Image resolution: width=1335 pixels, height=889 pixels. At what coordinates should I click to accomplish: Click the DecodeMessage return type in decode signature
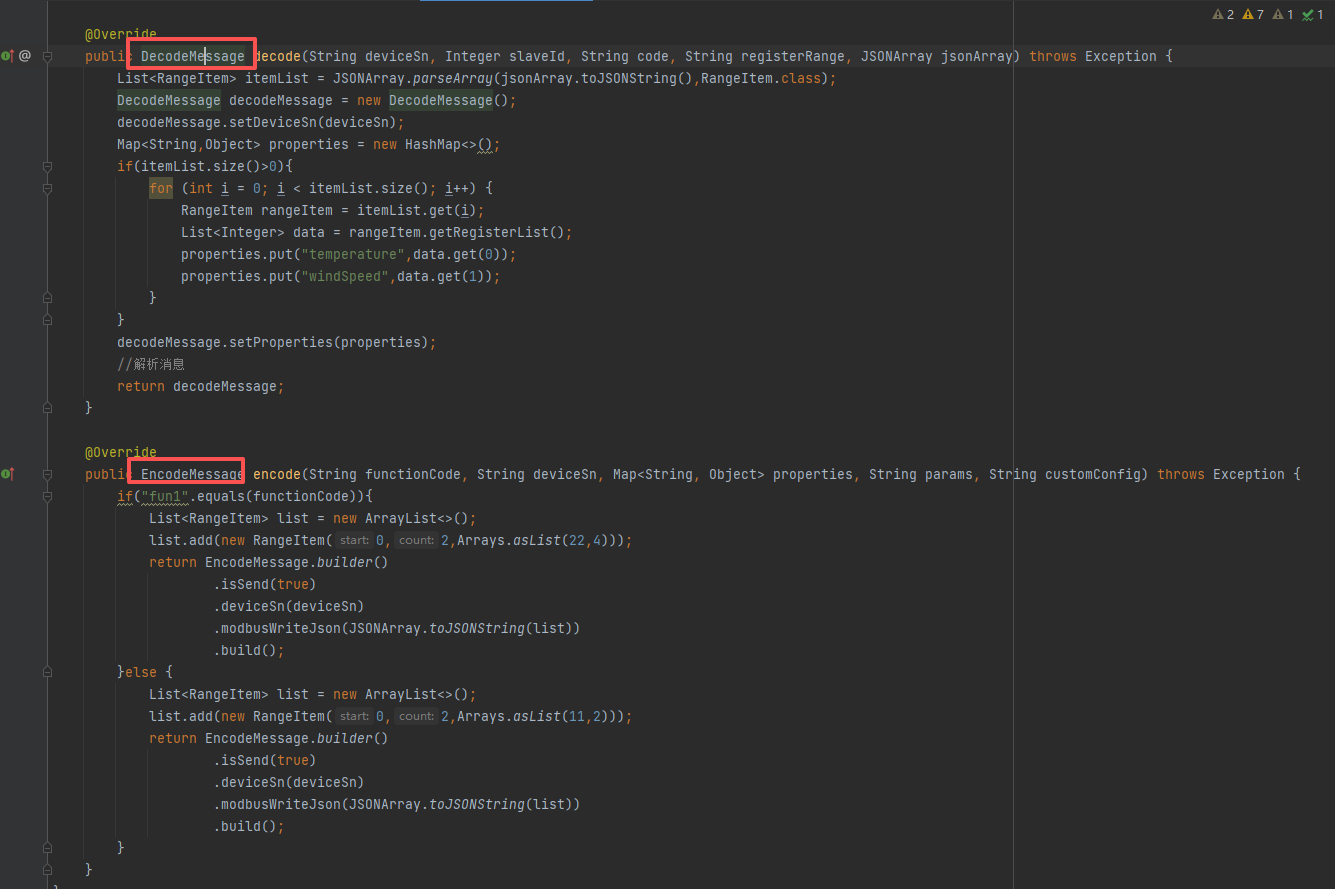click(x=192, y=56)
